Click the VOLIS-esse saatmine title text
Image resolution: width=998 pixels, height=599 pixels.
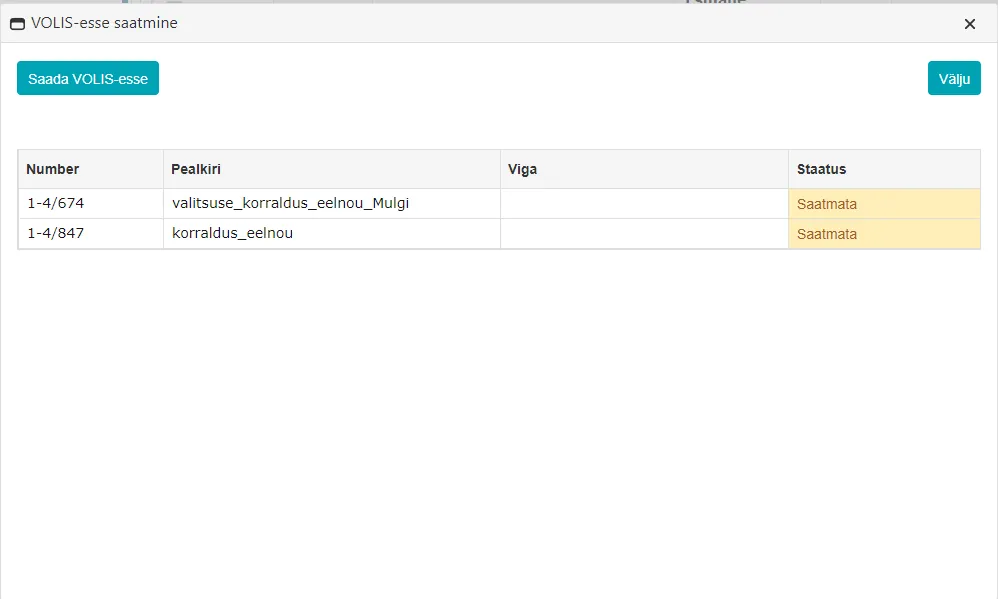click(104, 23)
